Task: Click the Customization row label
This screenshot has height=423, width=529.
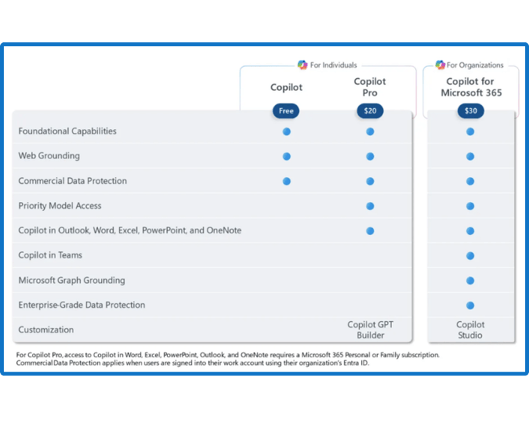Action: coord(46,330)
